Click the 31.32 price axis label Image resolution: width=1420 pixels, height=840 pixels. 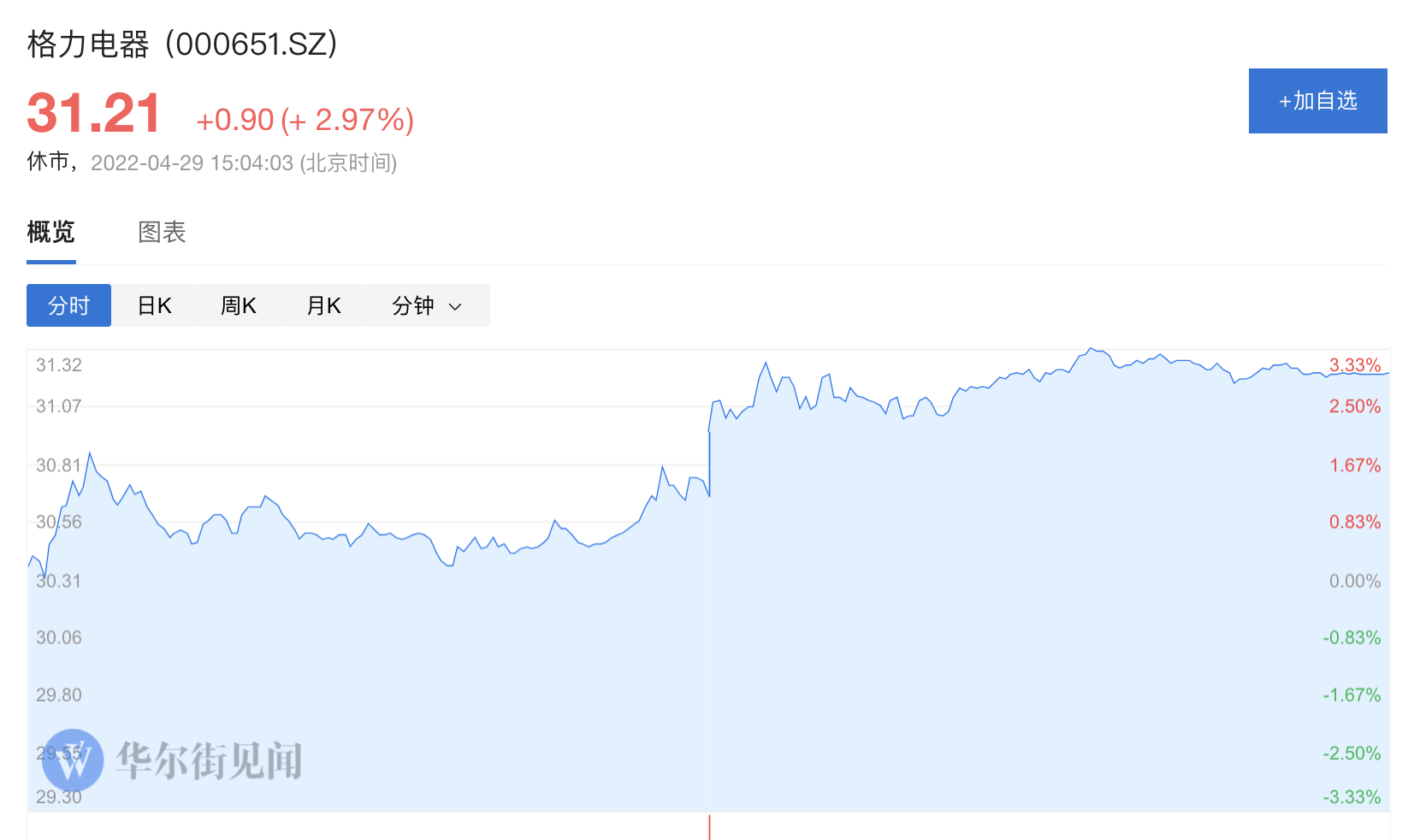pyautogui.click(x=59, y=365)
